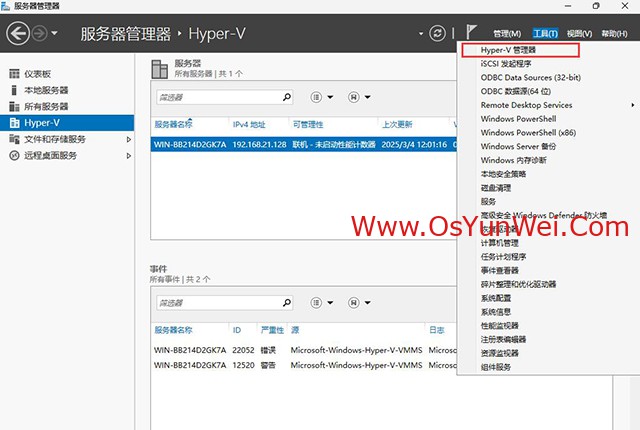
Task: Open 组件服务 menu entry
Action: (496, 367)
